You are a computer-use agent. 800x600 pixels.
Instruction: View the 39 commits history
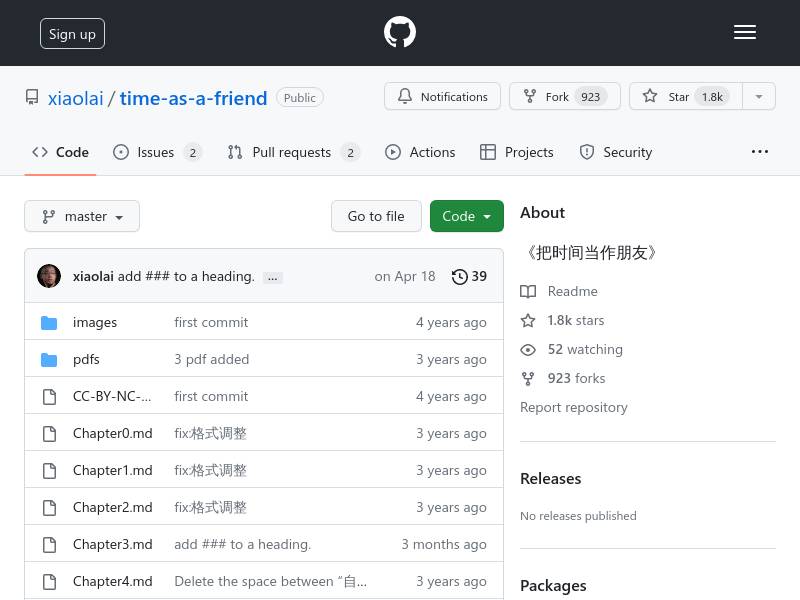[469, 276]
